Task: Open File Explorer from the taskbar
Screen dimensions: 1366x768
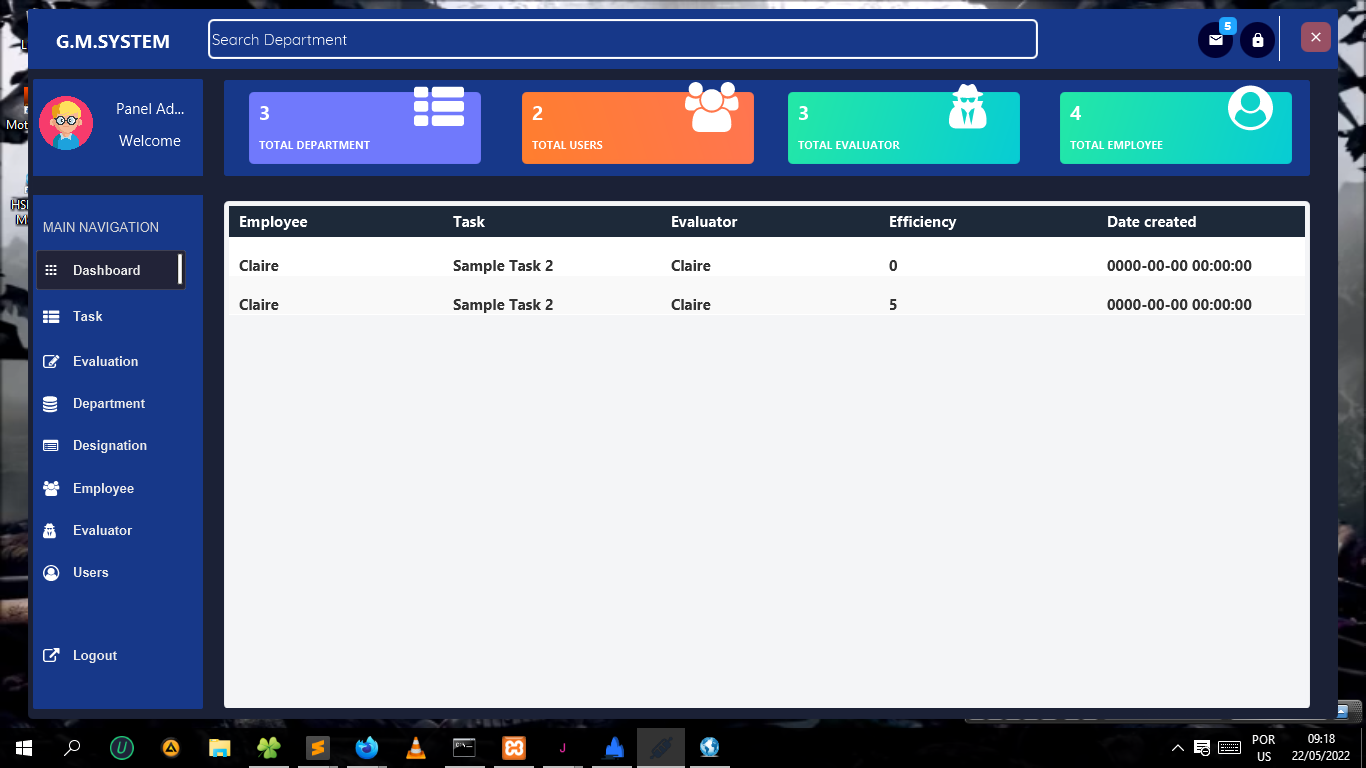Action: (220, 747)
